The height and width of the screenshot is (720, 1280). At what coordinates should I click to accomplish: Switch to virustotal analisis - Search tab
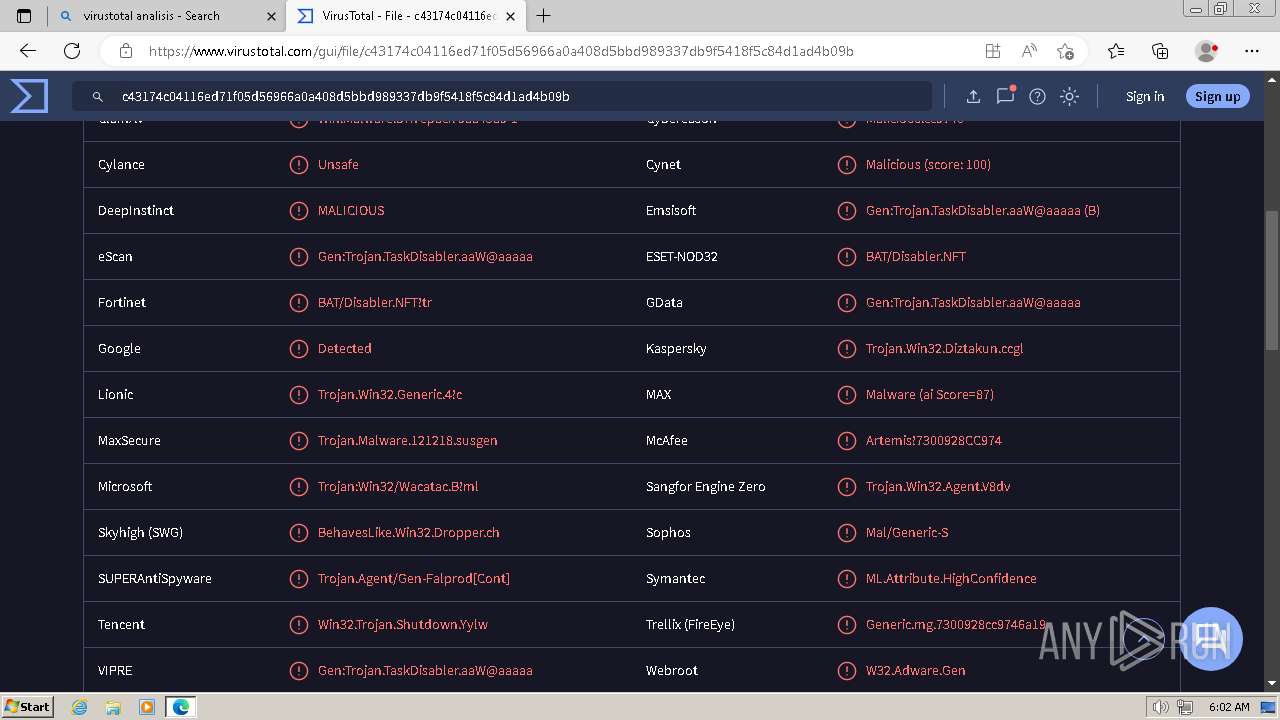point(166,16)
